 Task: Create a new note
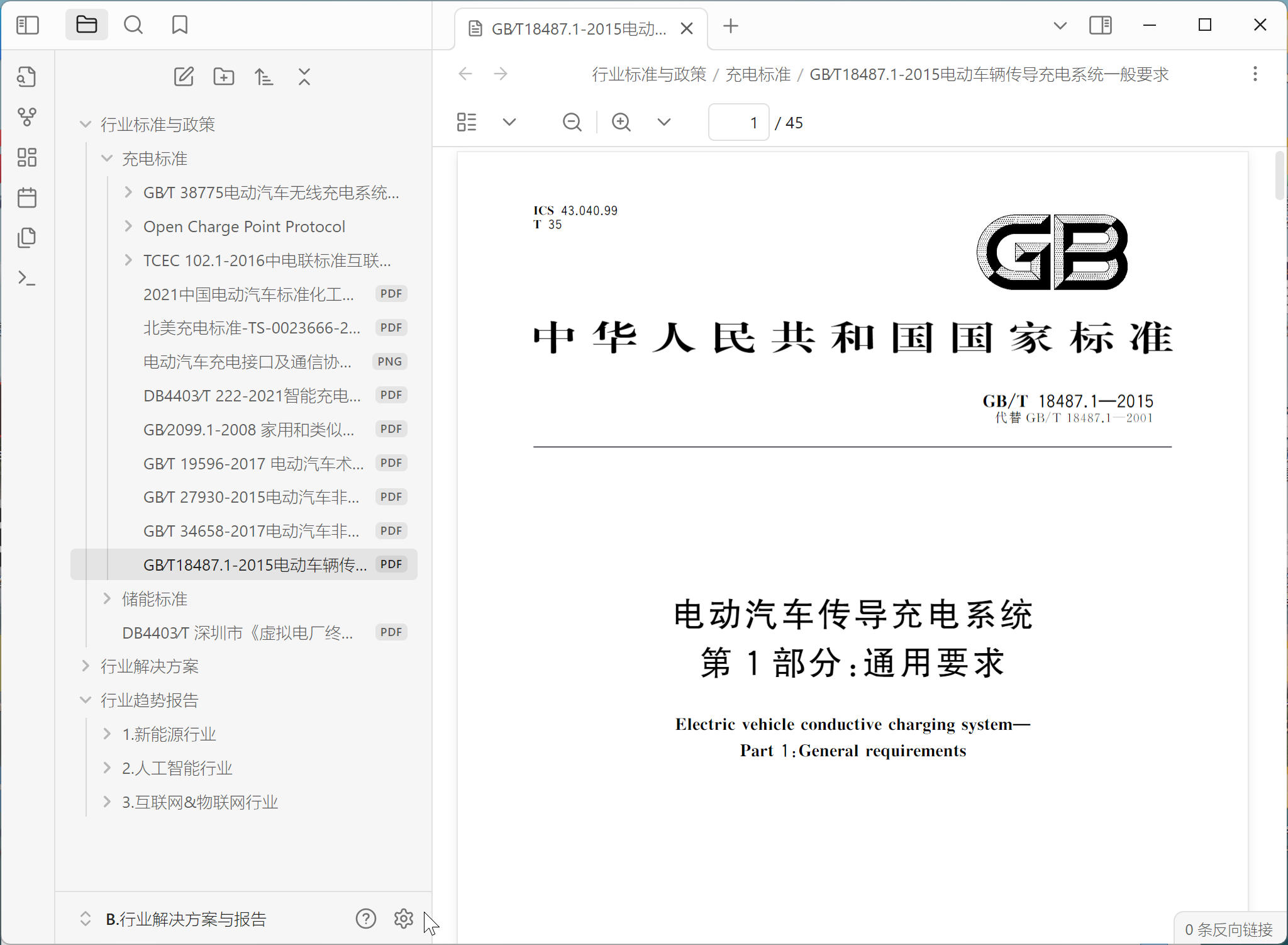click(184, 77)
